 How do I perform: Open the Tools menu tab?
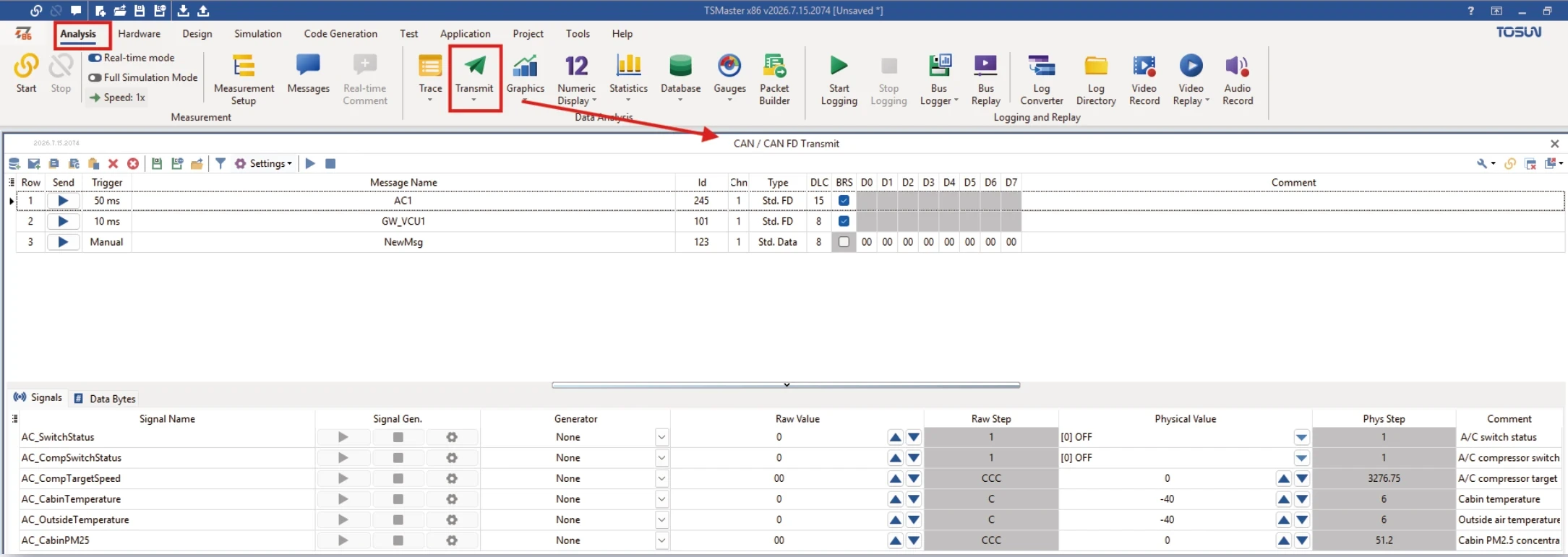(578, 34)
